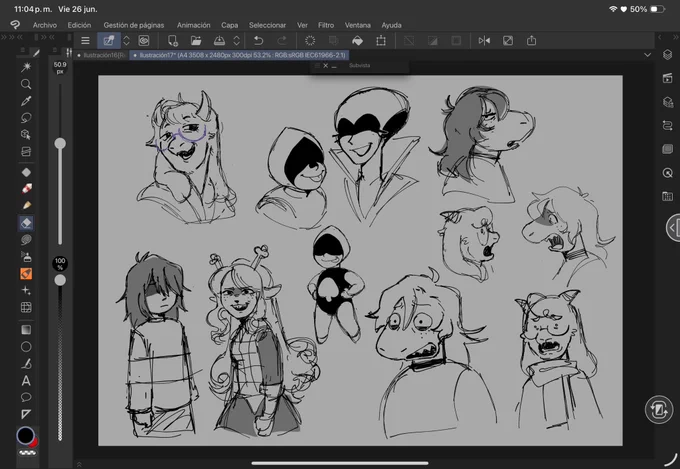Select the Blend smudge tool
The width and height of the screenshot is (680, 469).
coord(26,239)
